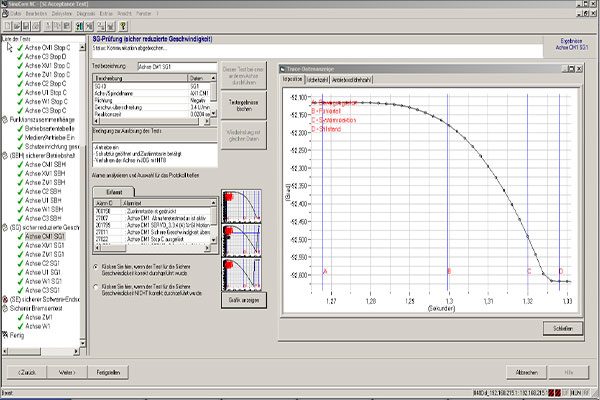This screenshot has height=400, width=600.
Task: Click the Weiter button
Action: point(67,372)
